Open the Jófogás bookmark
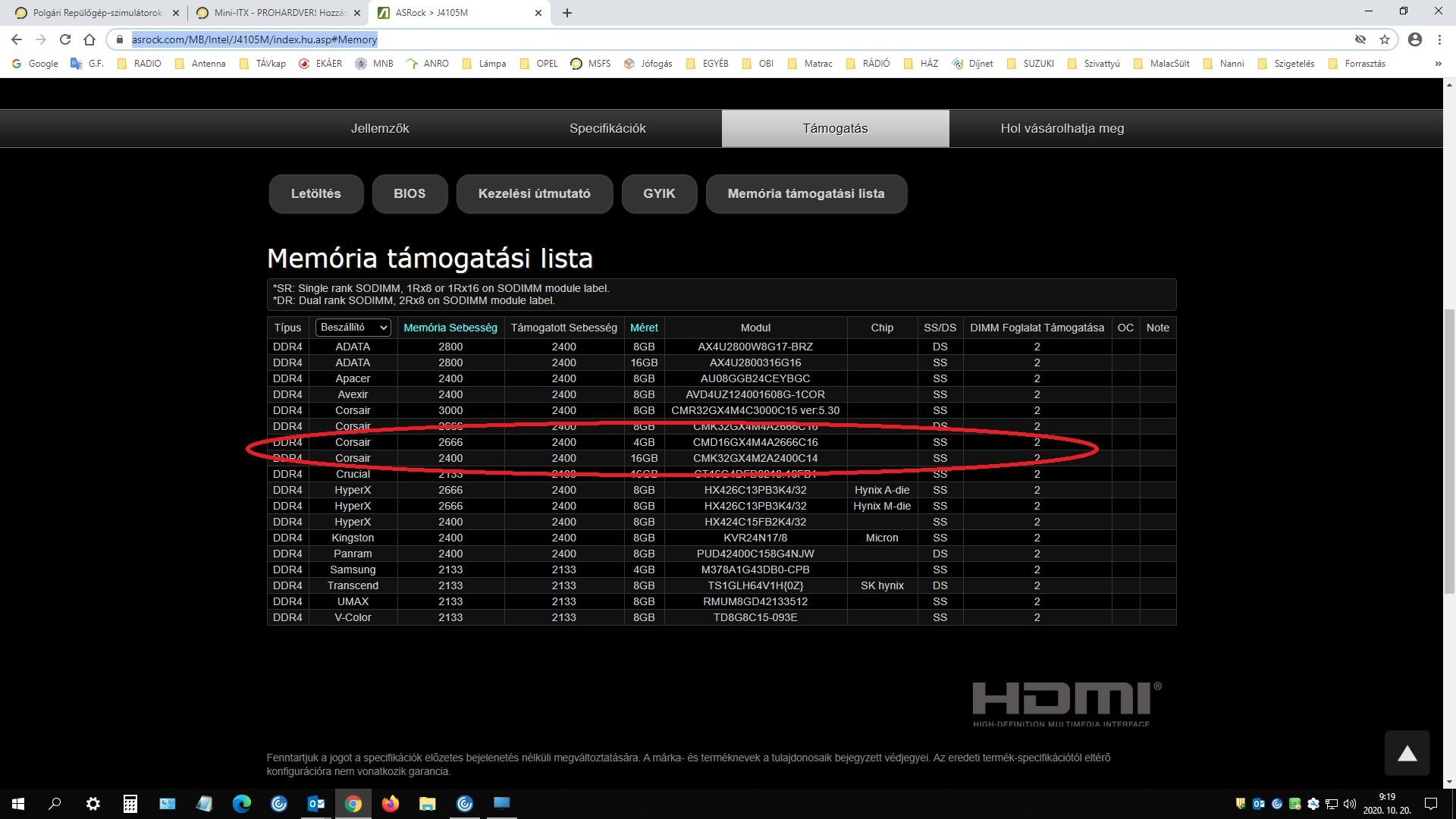Image resolution: width=1456 pixels, height=819 pixels. (x=648, y=64)
